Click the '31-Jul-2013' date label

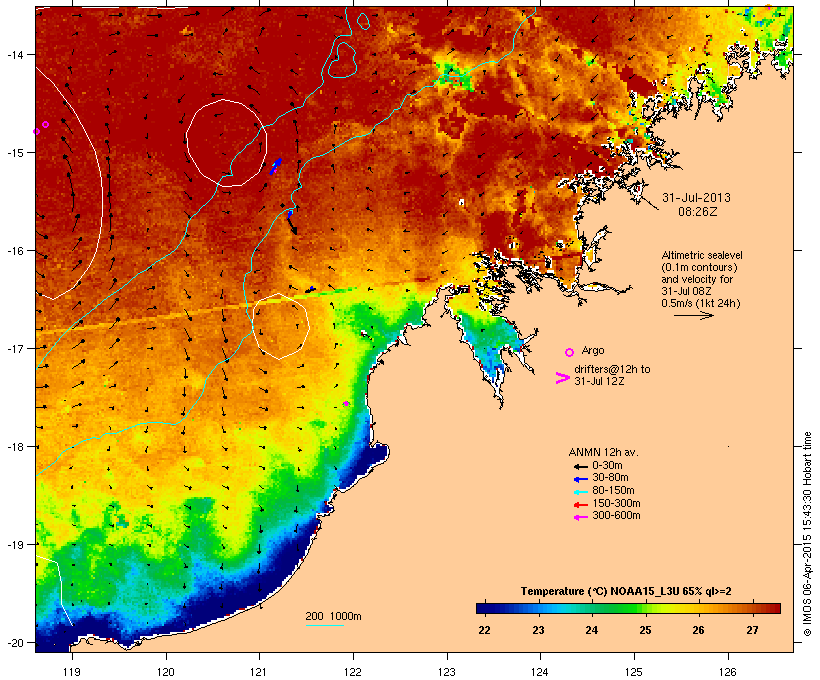point(696,198)
